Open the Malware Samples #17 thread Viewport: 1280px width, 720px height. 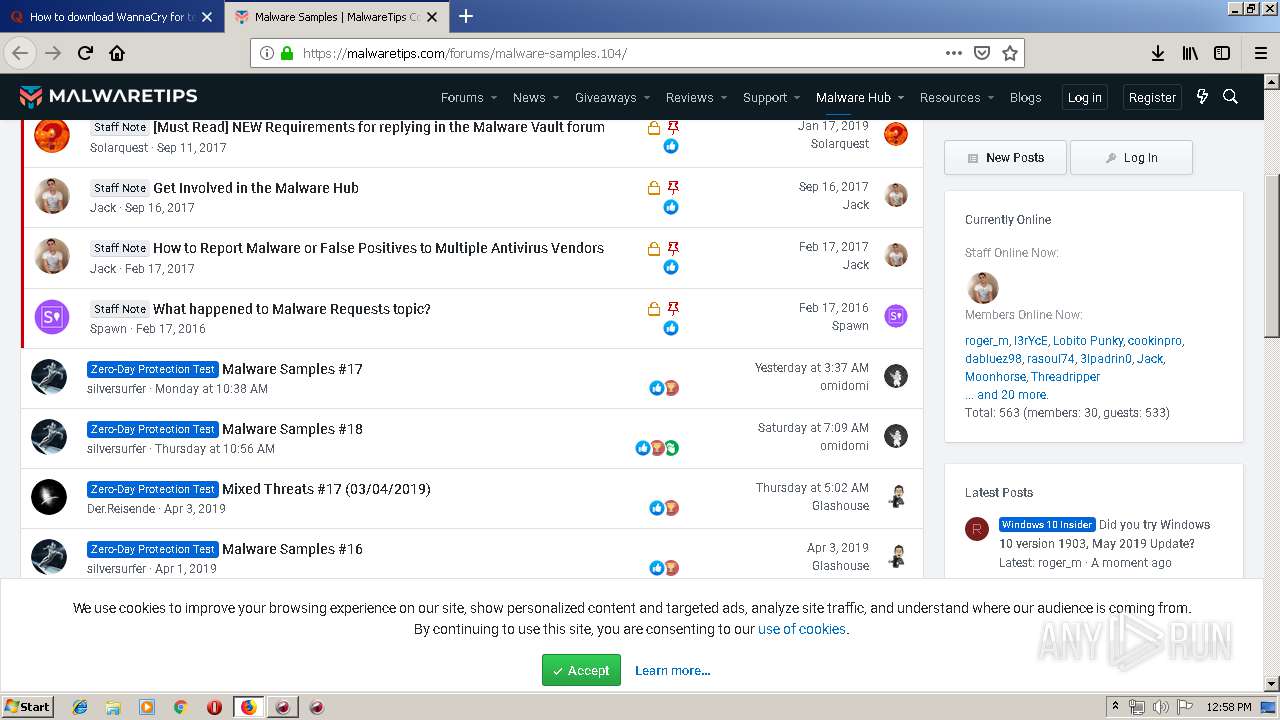292,369
